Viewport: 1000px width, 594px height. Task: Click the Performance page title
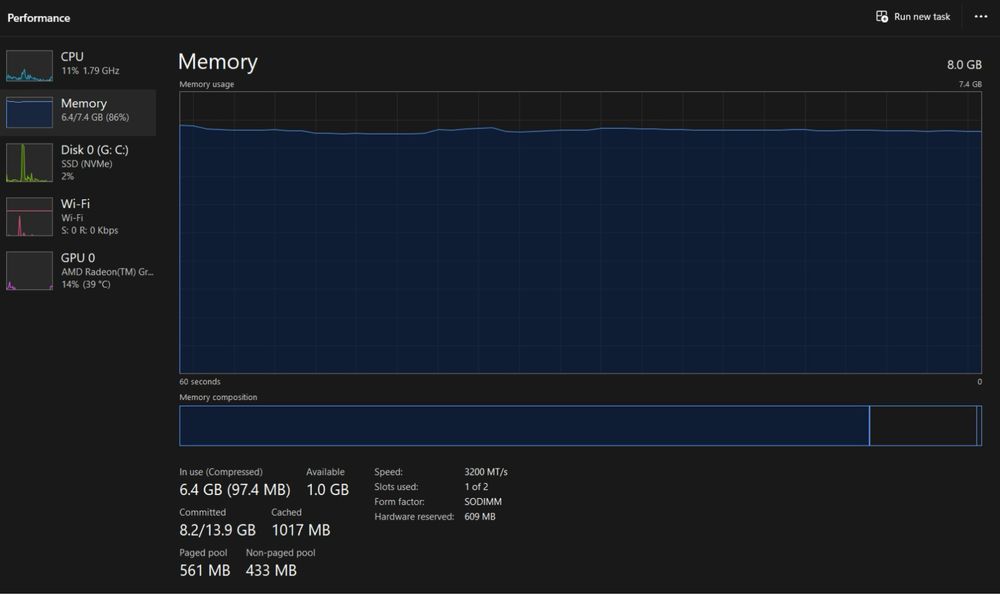point(39,18)
